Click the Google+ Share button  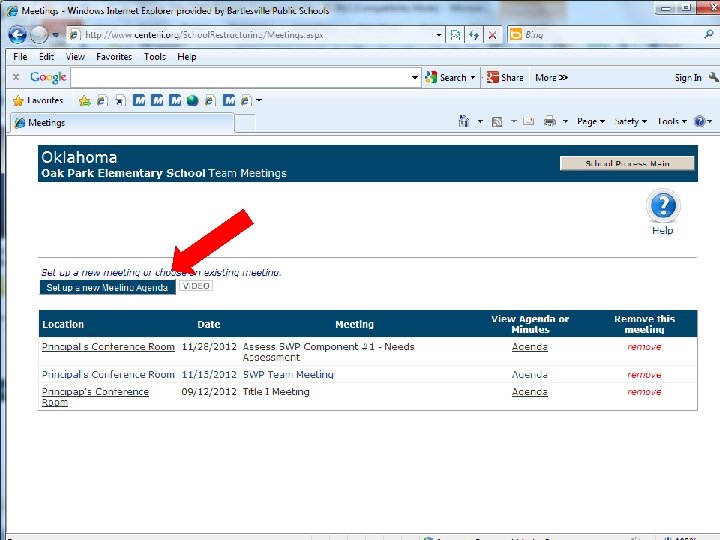[505, 78]
